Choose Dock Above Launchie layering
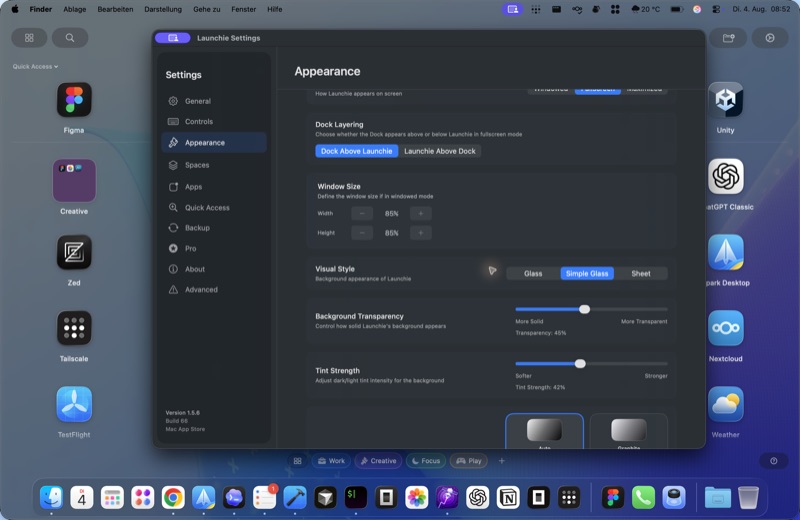Viewport: 800px width, 520px height. click(357, 151)
